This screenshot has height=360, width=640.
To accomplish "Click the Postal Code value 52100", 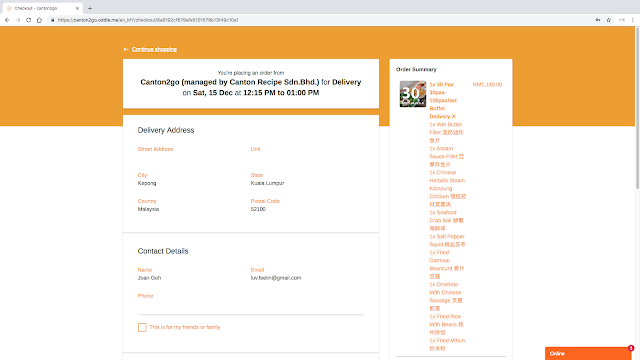I will click(x=258, y=209).
